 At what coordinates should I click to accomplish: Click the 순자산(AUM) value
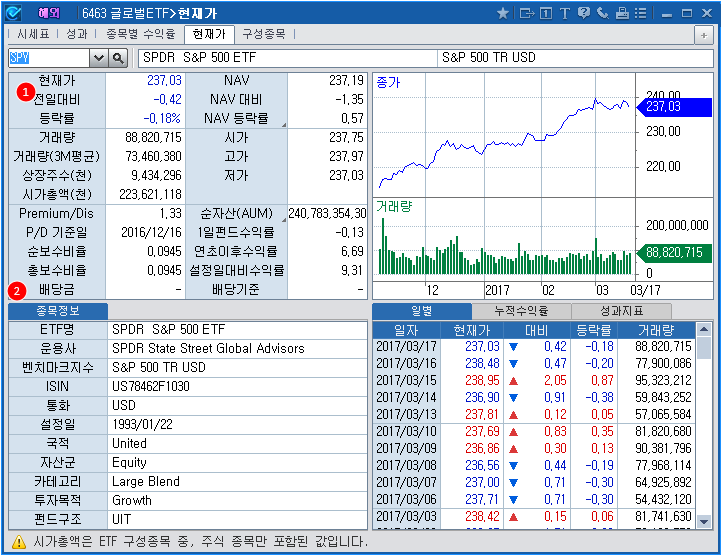pyautogui.click(x=327, y=213)
